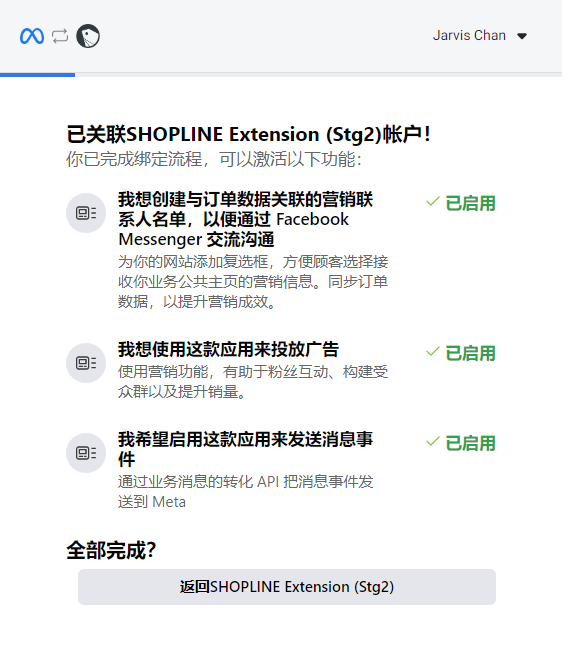Click the 全部完成? heading text

click(112, 550)
